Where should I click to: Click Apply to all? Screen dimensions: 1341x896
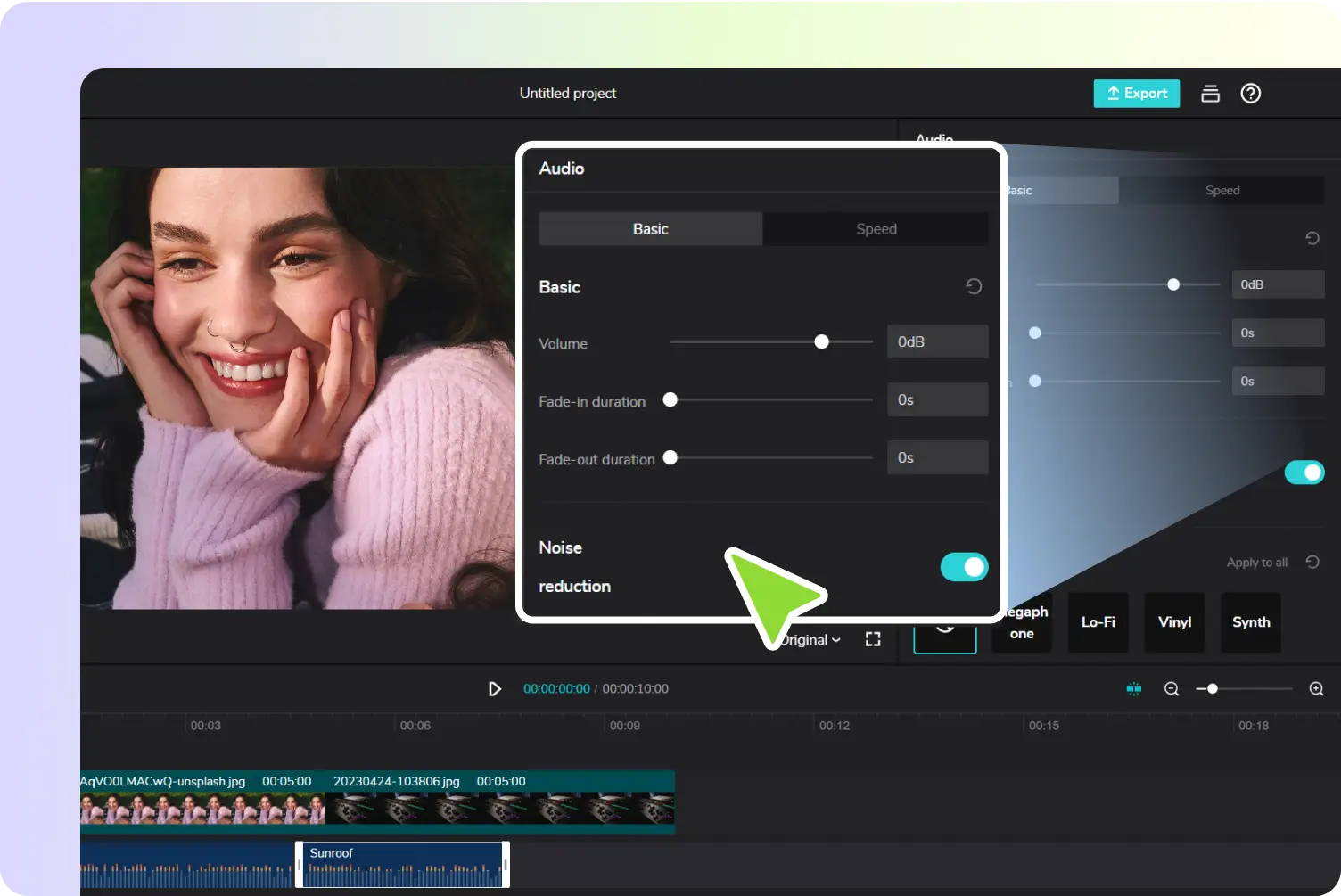1256,563
